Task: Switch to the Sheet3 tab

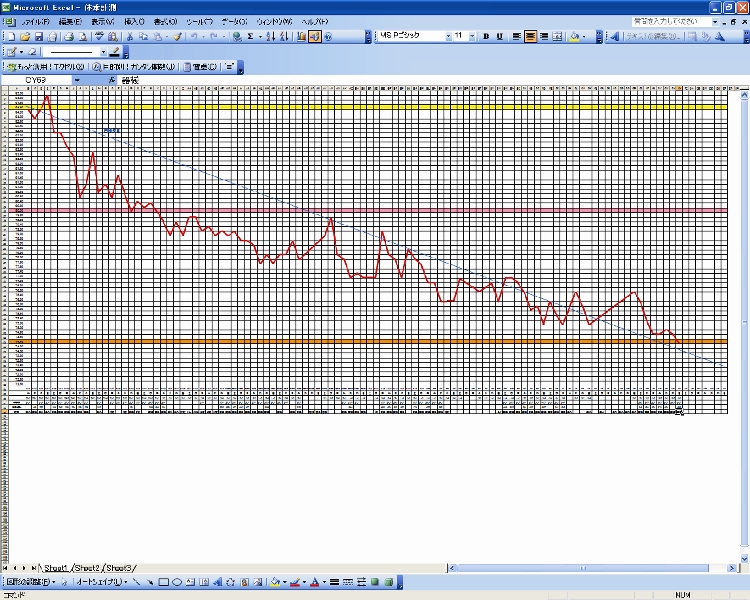Action: tap(119, 568)
